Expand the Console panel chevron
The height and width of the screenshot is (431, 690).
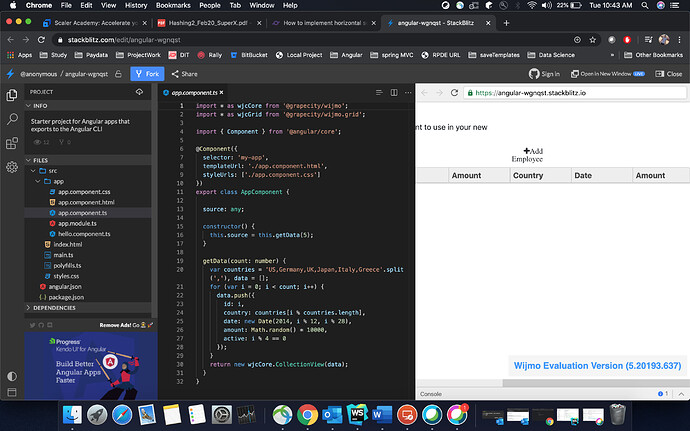pos(681,394)
